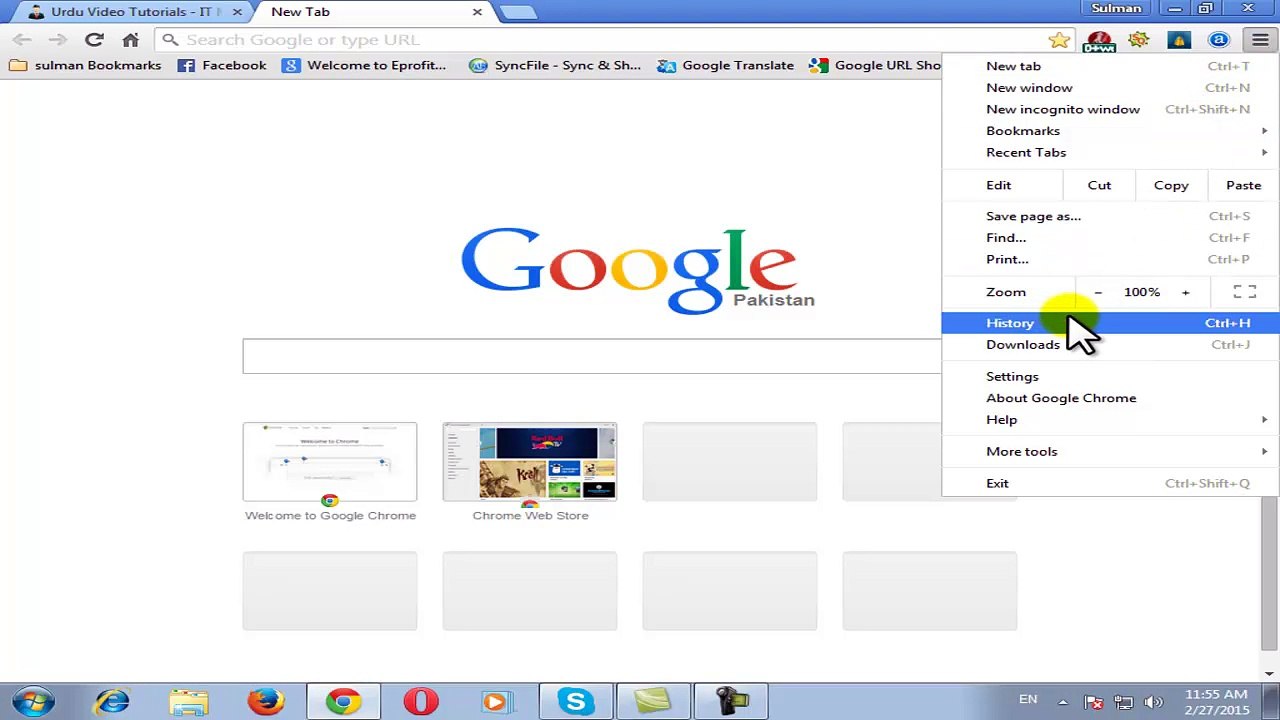The width and height of the screenshot is (1280, 720).
Task: Open Windows Media Player from the taskbar
Action: (x=496, y=702)
